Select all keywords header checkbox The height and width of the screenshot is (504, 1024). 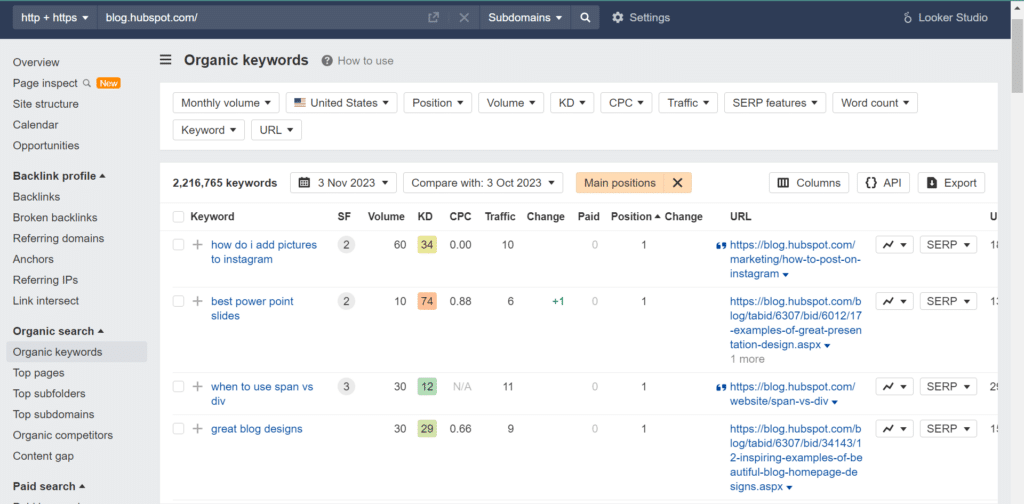tap(178, 217)
